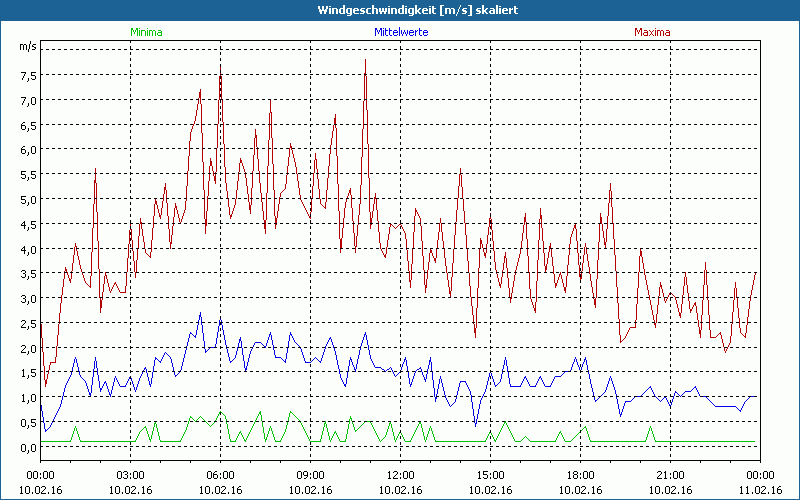Click the m/s unit label on the y-axis
This screenshot has width=800, height=500.
point(27,46)
